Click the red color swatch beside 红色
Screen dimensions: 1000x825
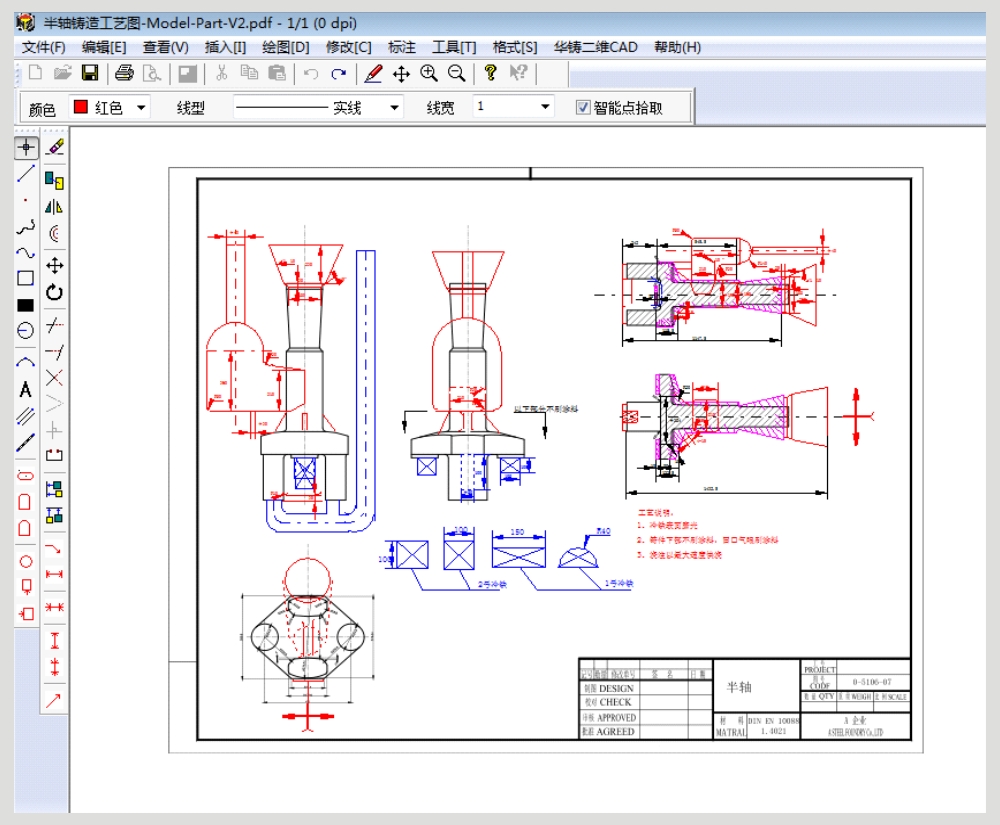coord(80,106)
